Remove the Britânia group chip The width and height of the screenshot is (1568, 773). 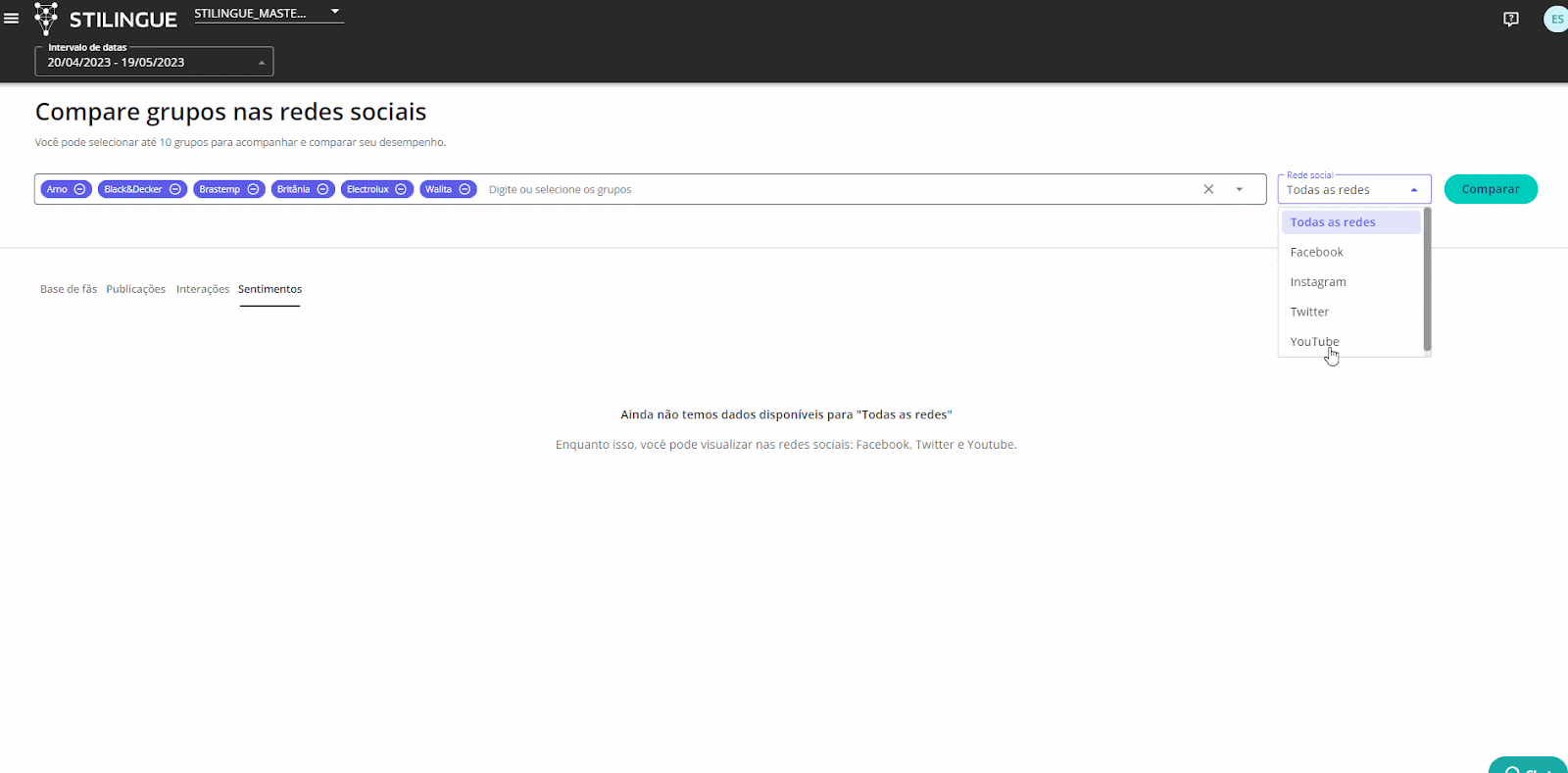click(x=322, y=189)
